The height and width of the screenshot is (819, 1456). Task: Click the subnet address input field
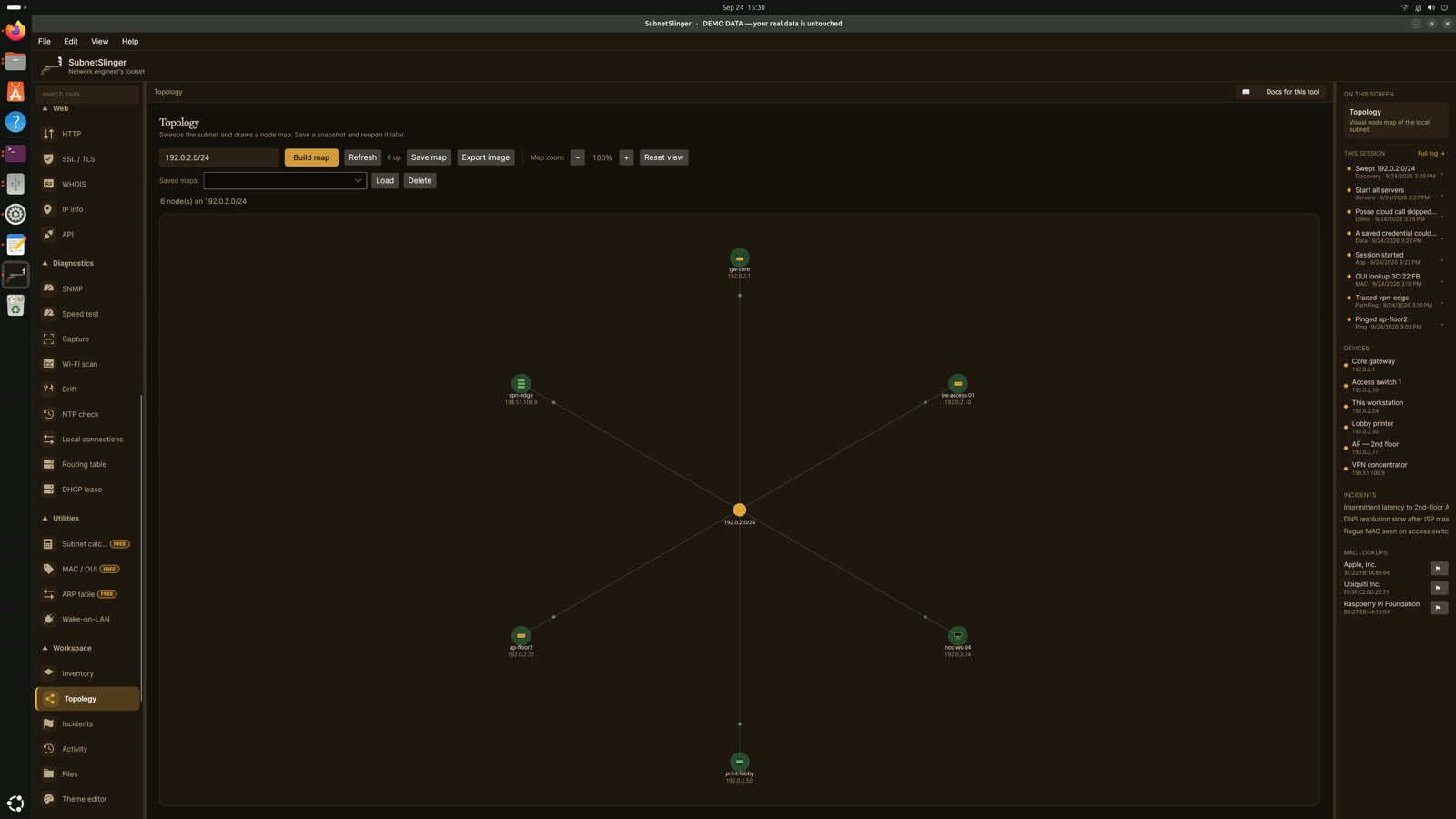tap(219, 157)
